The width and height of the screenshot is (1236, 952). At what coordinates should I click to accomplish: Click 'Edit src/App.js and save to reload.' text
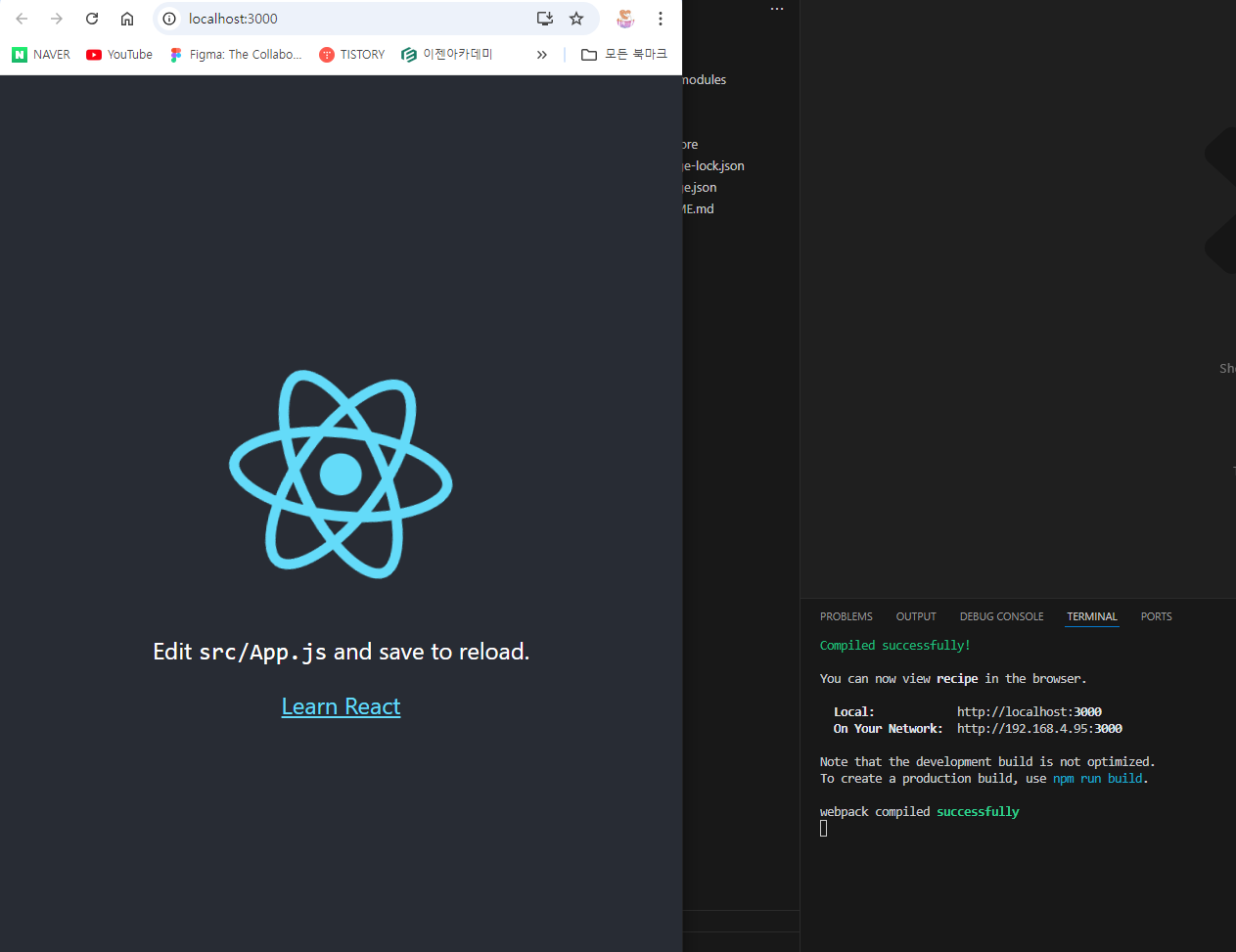(341, 652)
